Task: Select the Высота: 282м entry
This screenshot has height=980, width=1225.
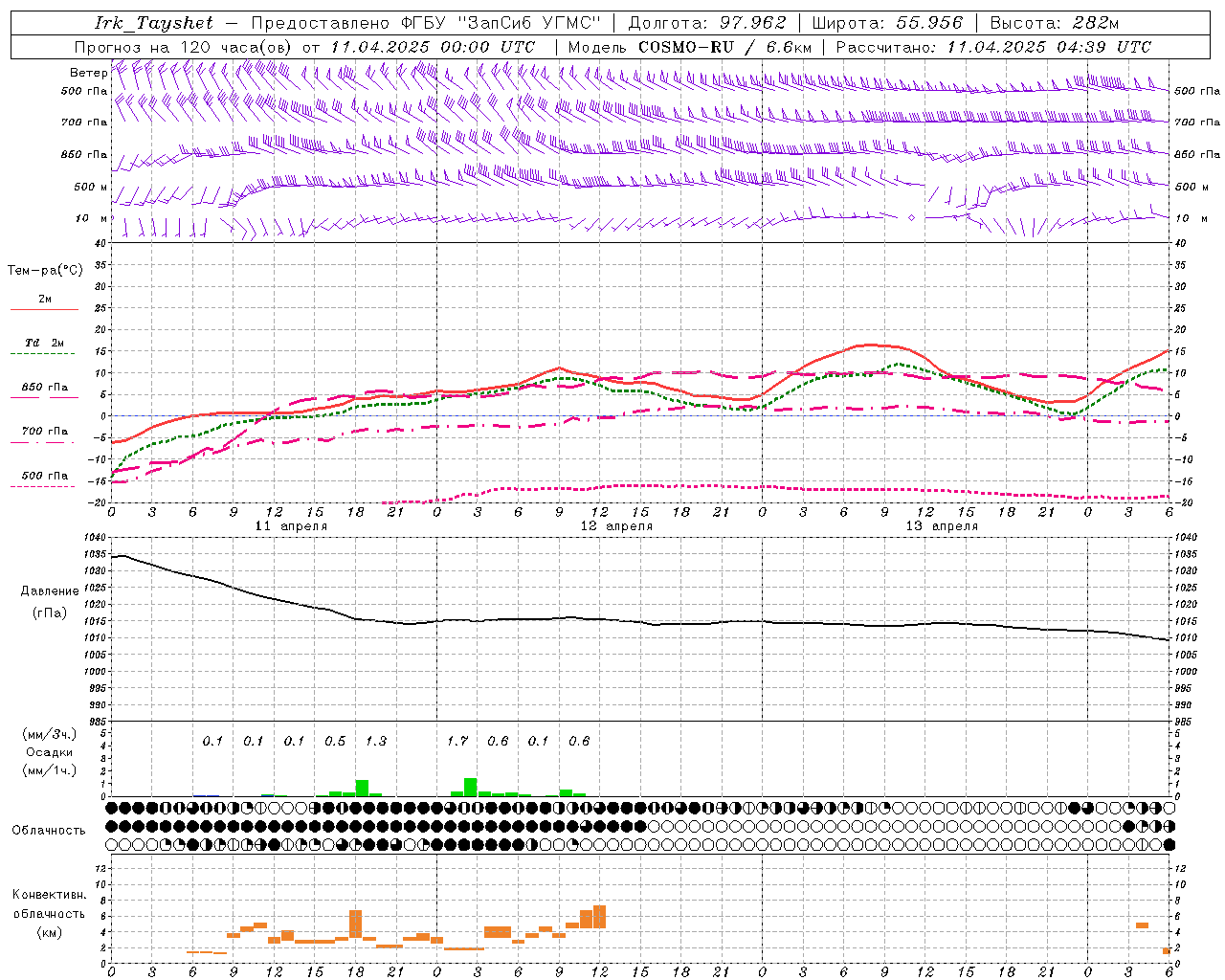Action: pyautogui.click(x=1054, y=23)
